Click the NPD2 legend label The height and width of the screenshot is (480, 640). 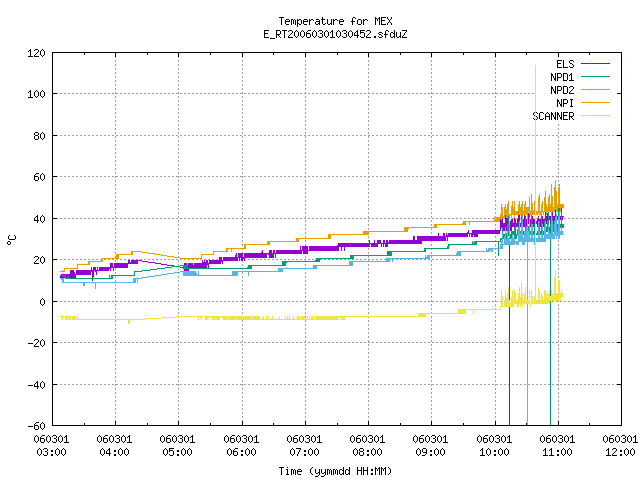coord(562,90)
